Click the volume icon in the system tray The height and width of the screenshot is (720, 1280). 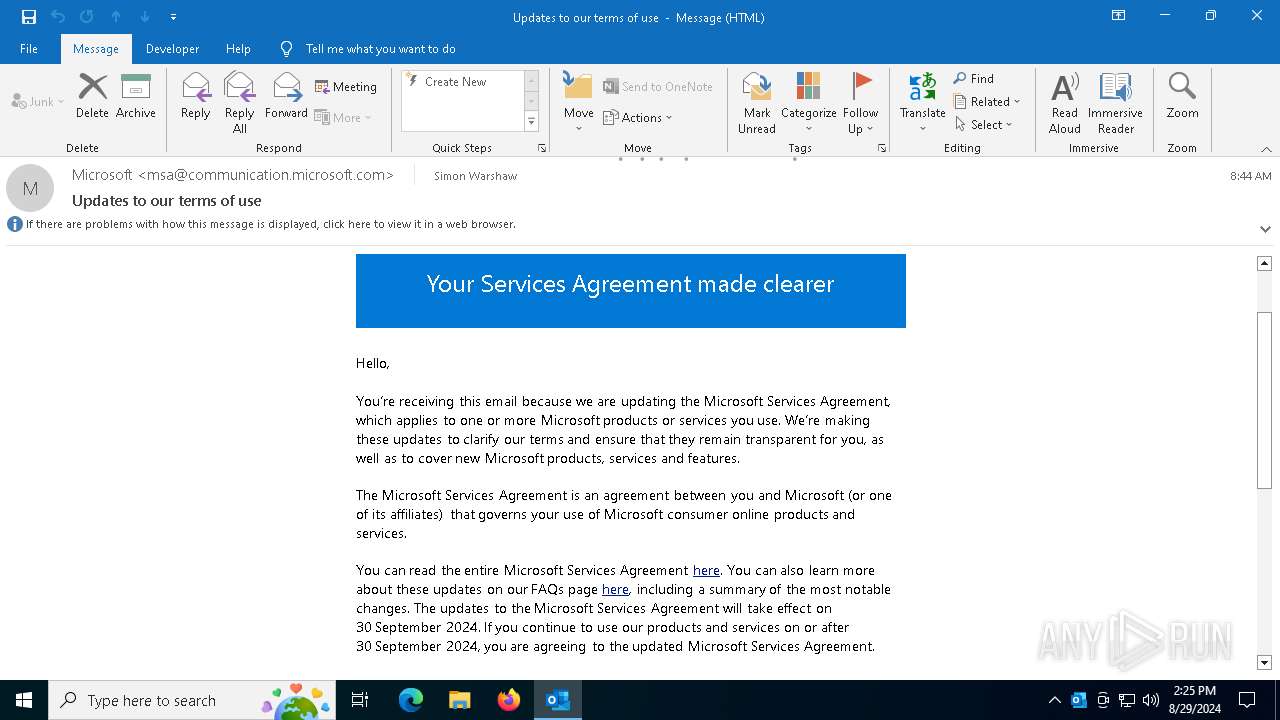[1151, 700]
